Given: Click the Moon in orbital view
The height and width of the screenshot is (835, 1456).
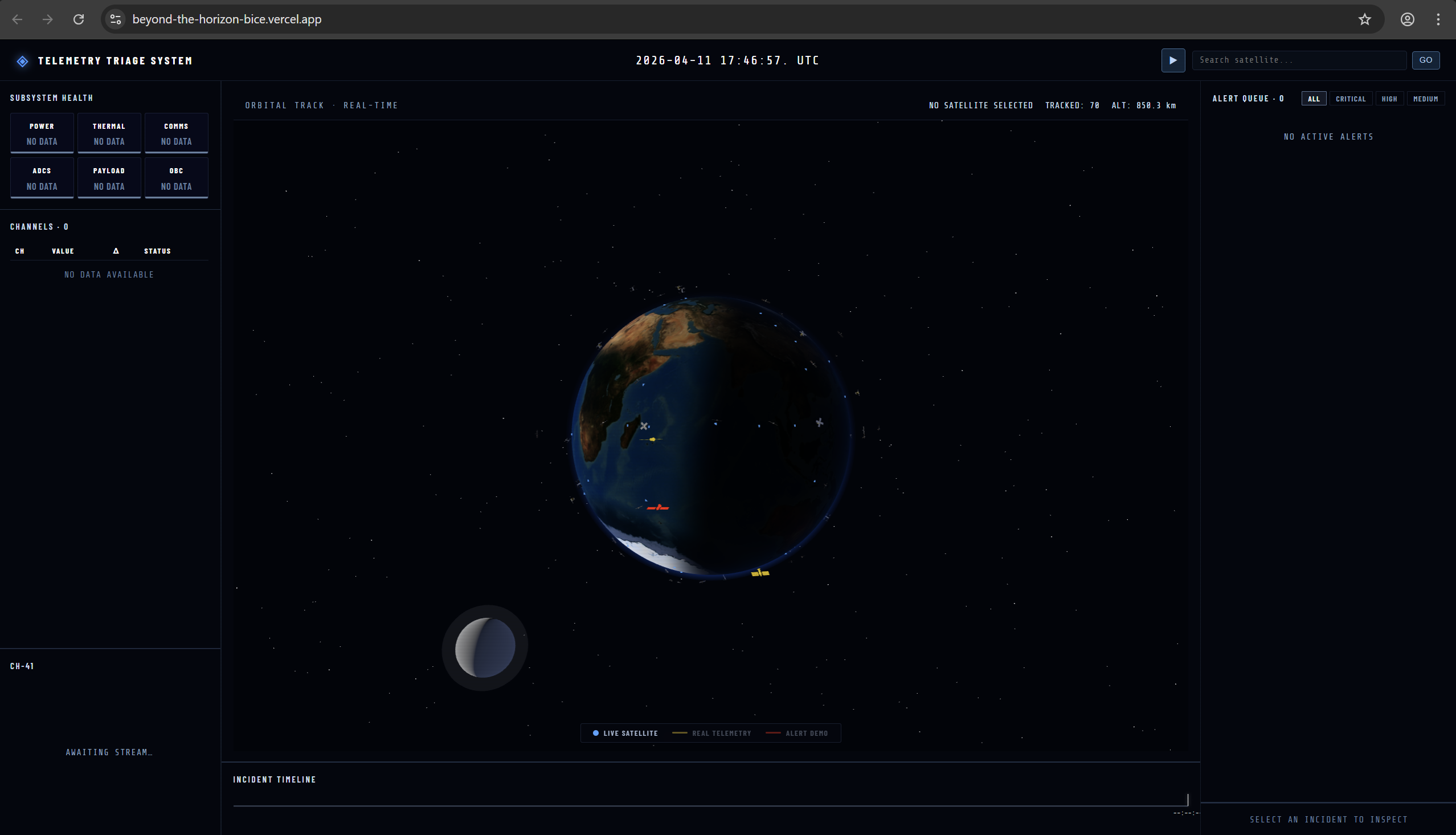Looking at the screenshot, I should pyautogui.click(x=485, y=648).
